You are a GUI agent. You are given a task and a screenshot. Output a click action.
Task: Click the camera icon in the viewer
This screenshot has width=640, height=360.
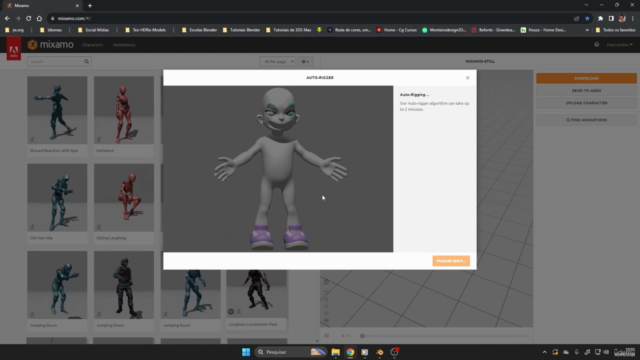(x=327, y=320)
